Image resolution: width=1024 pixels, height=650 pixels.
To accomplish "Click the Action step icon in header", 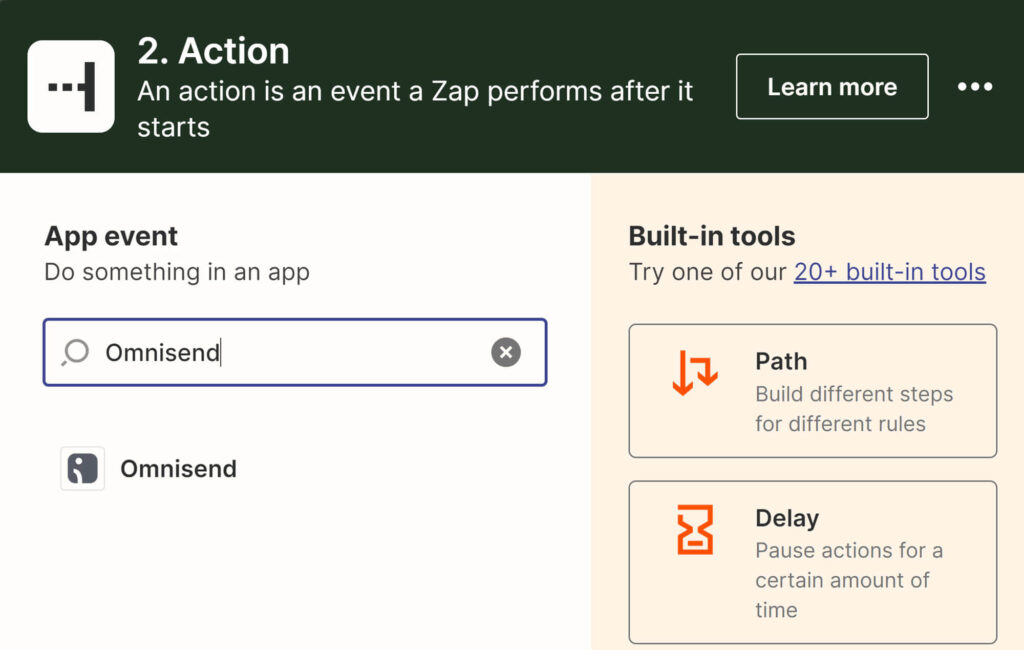I will point(71,86).
